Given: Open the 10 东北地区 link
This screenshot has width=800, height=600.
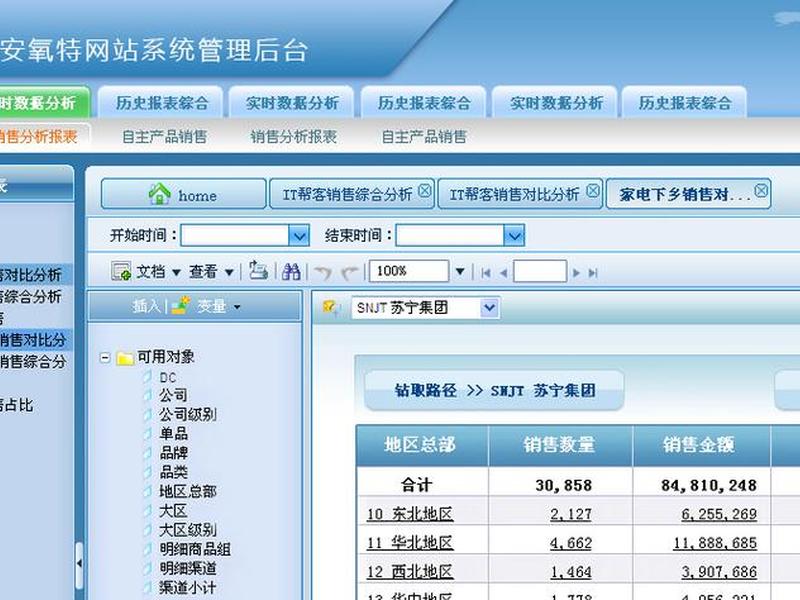Looking at the screenshot, I should pyautogui.click(x=410, y=514).
